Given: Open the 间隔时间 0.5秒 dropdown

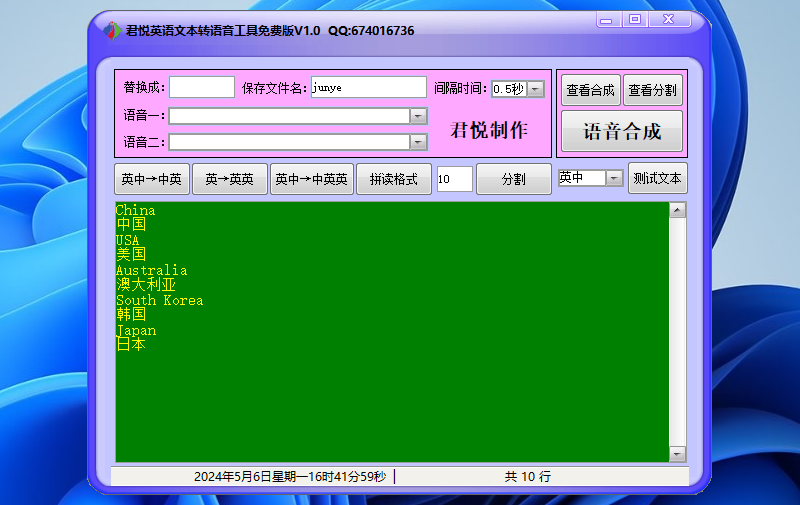Looking at the screenshot, I should (x=535, y=89).
